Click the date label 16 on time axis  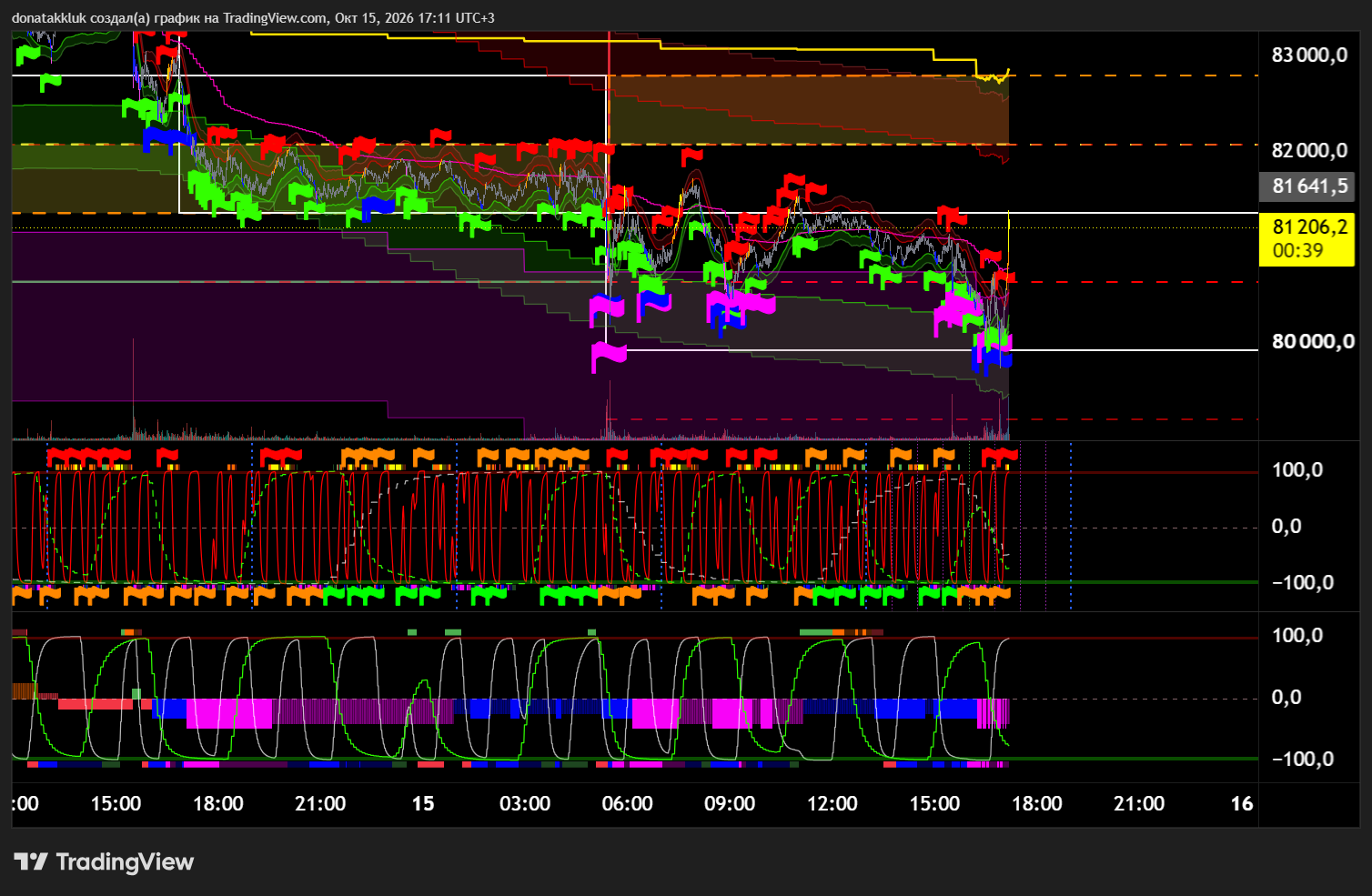(1242, 803)
